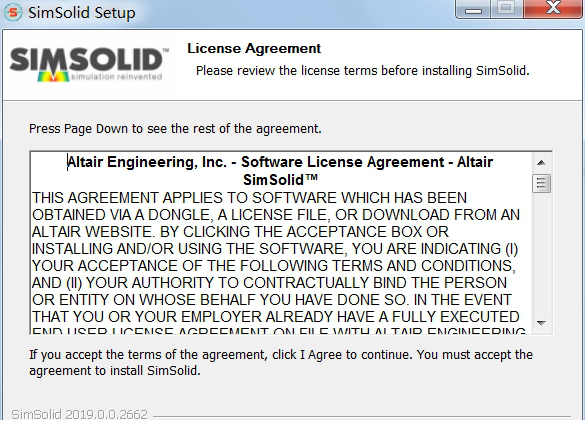Minimize the SimSolid Setup window
The image size is (585, 436).
tap(473, 9)
